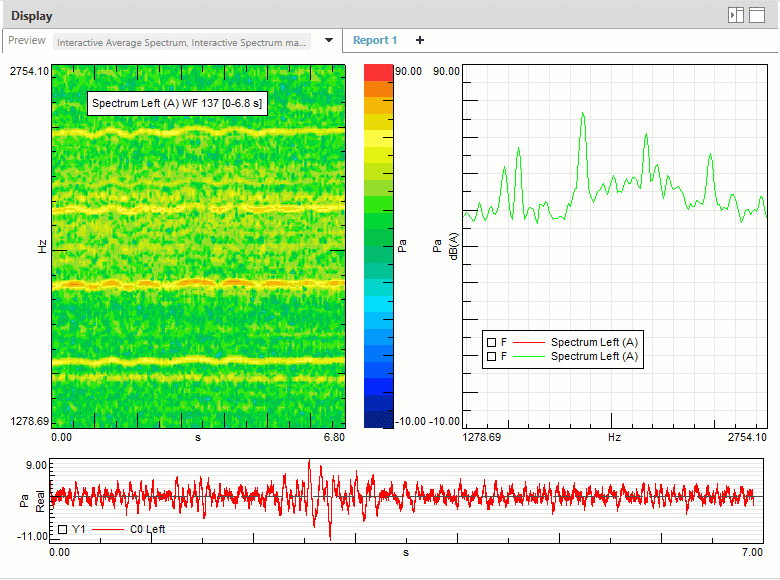Switch to the Report 1 tab

[375, 40]
